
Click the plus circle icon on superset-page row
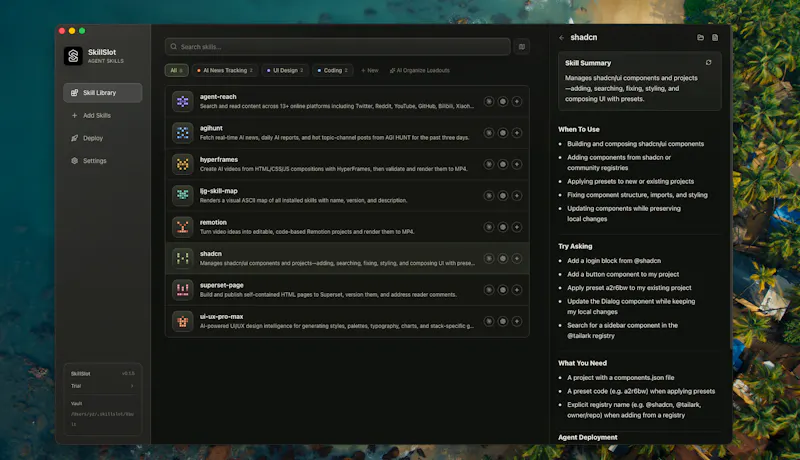(x=517, y=290)
